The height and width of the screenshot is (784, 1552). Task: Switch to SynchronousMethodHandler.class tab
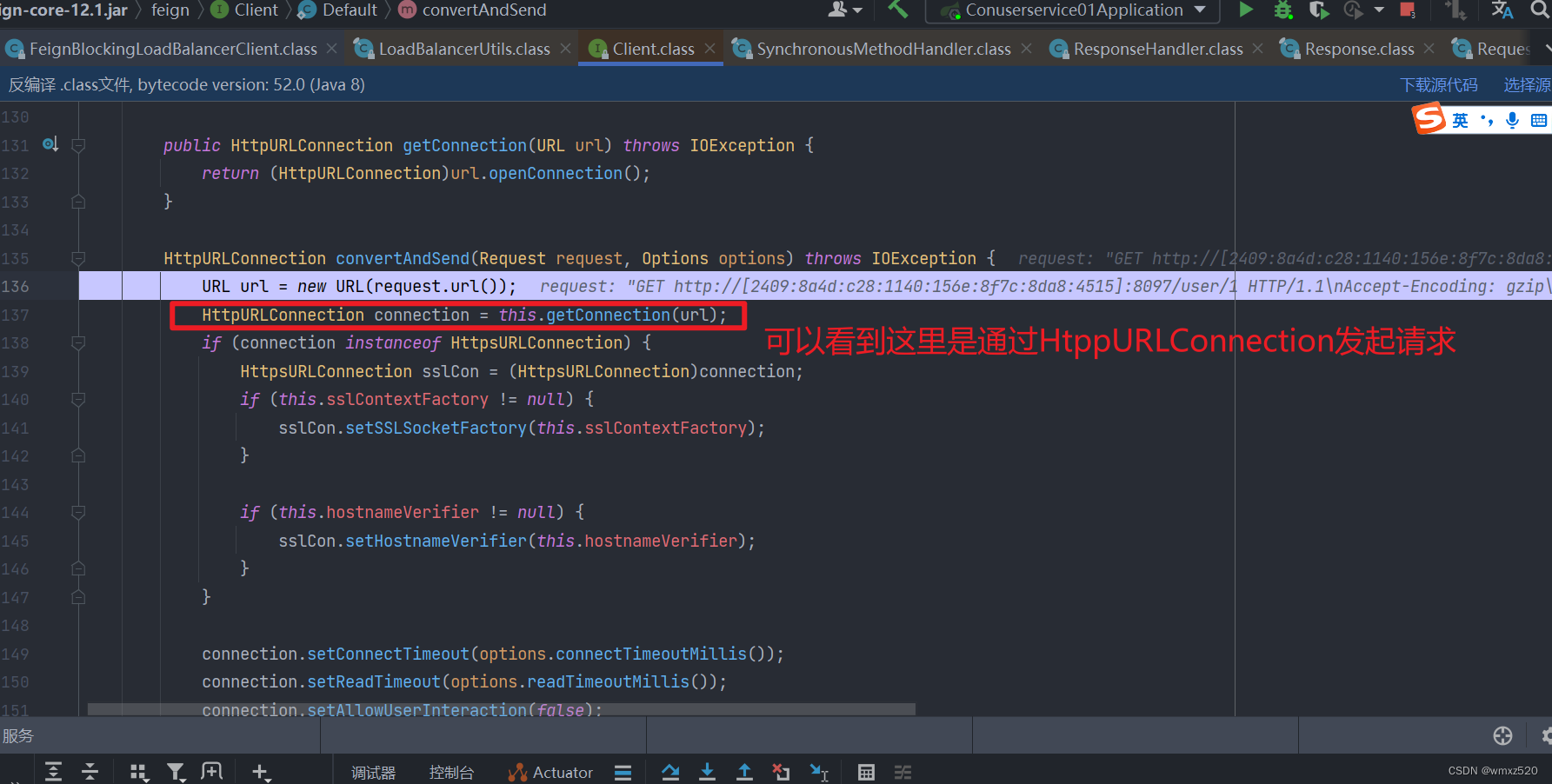pos(883,50)
